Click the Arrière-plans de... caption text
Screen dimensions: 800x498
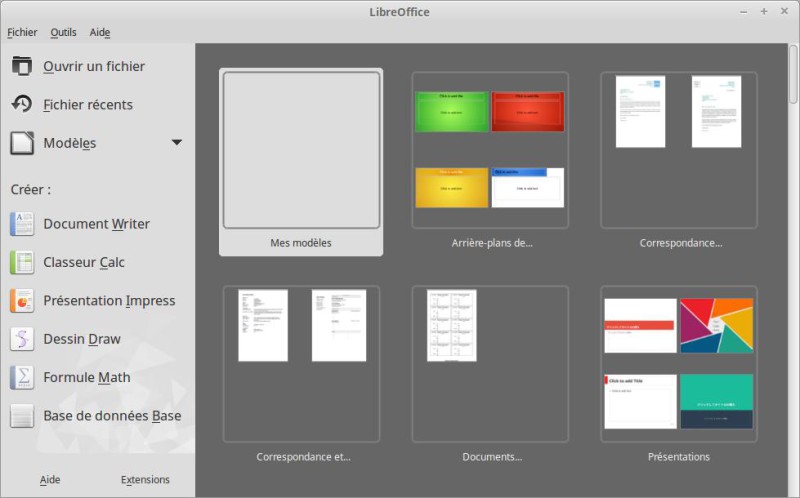(x=492, y=243)
